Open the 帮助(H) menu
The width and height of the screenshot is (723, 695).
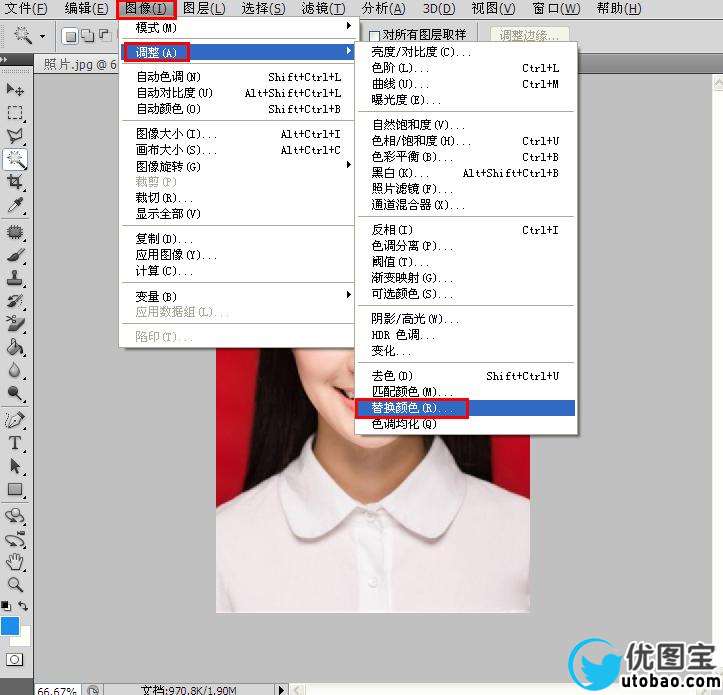pos(619,8)
